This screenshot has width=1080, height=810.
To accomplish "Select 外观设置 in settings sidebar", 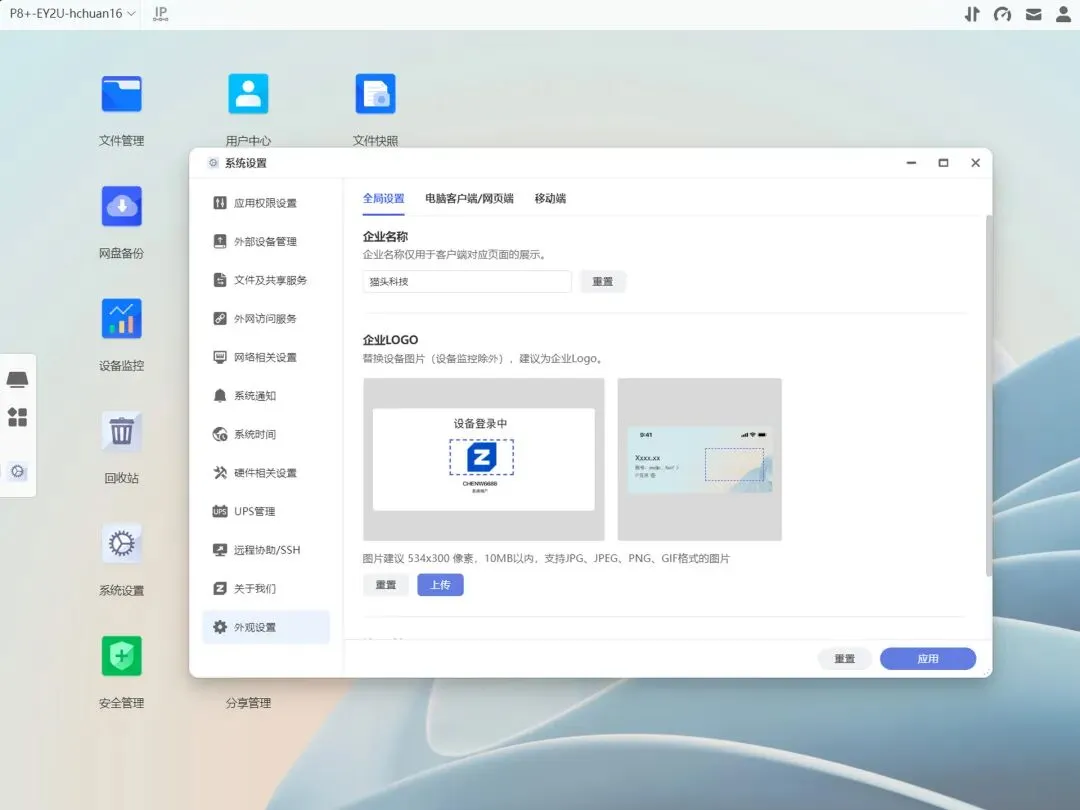I will [266, 627].
